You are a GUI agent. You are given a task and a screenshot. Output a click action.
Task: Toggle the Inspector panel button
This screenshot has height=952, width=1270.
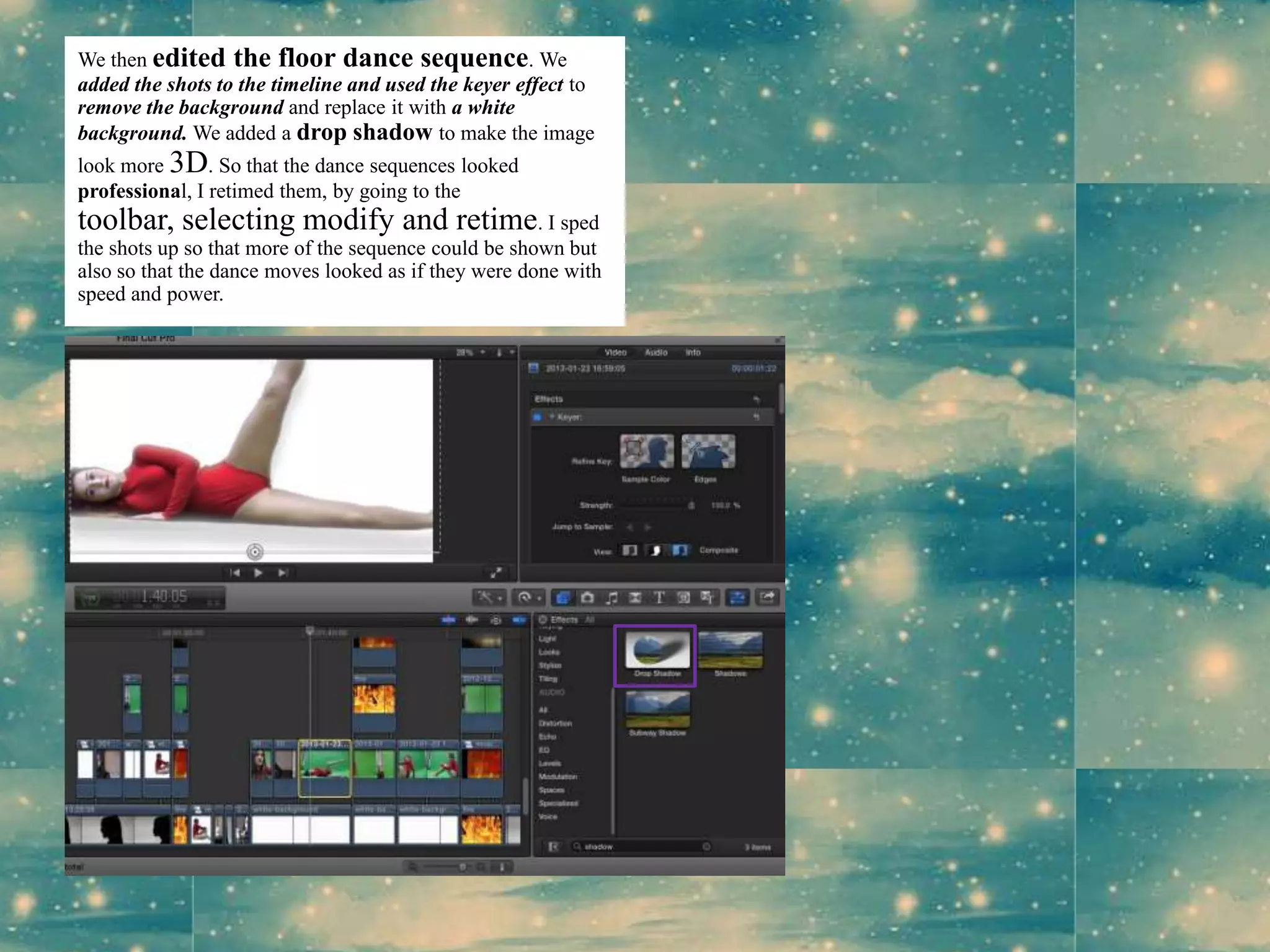pyautogui.click(x=738, y=597)
